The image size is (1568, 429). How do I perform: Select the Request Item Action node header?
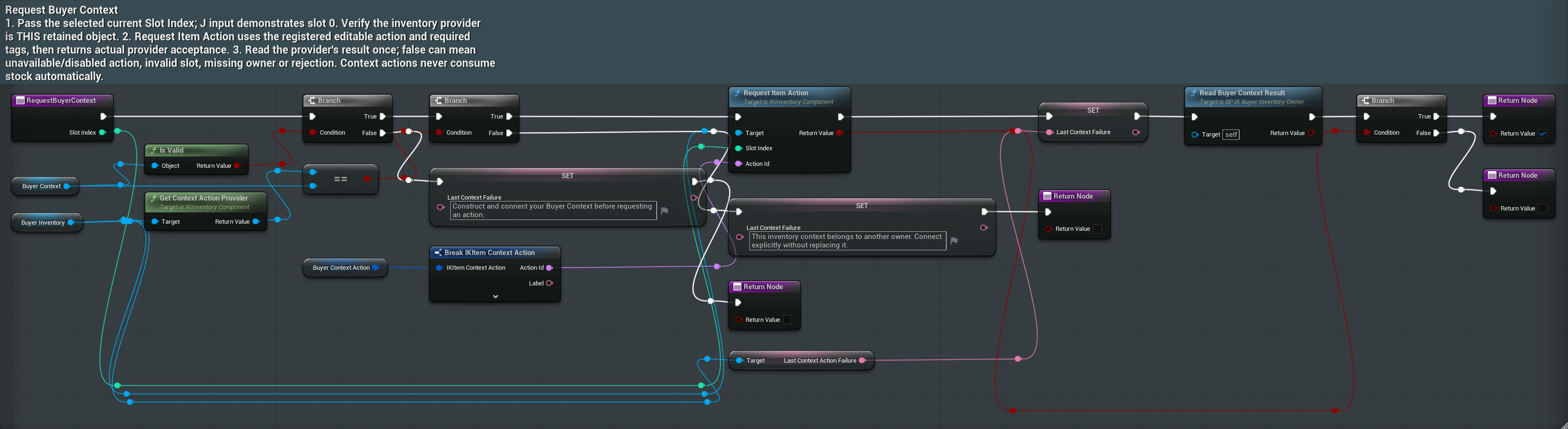coord(790,97)
